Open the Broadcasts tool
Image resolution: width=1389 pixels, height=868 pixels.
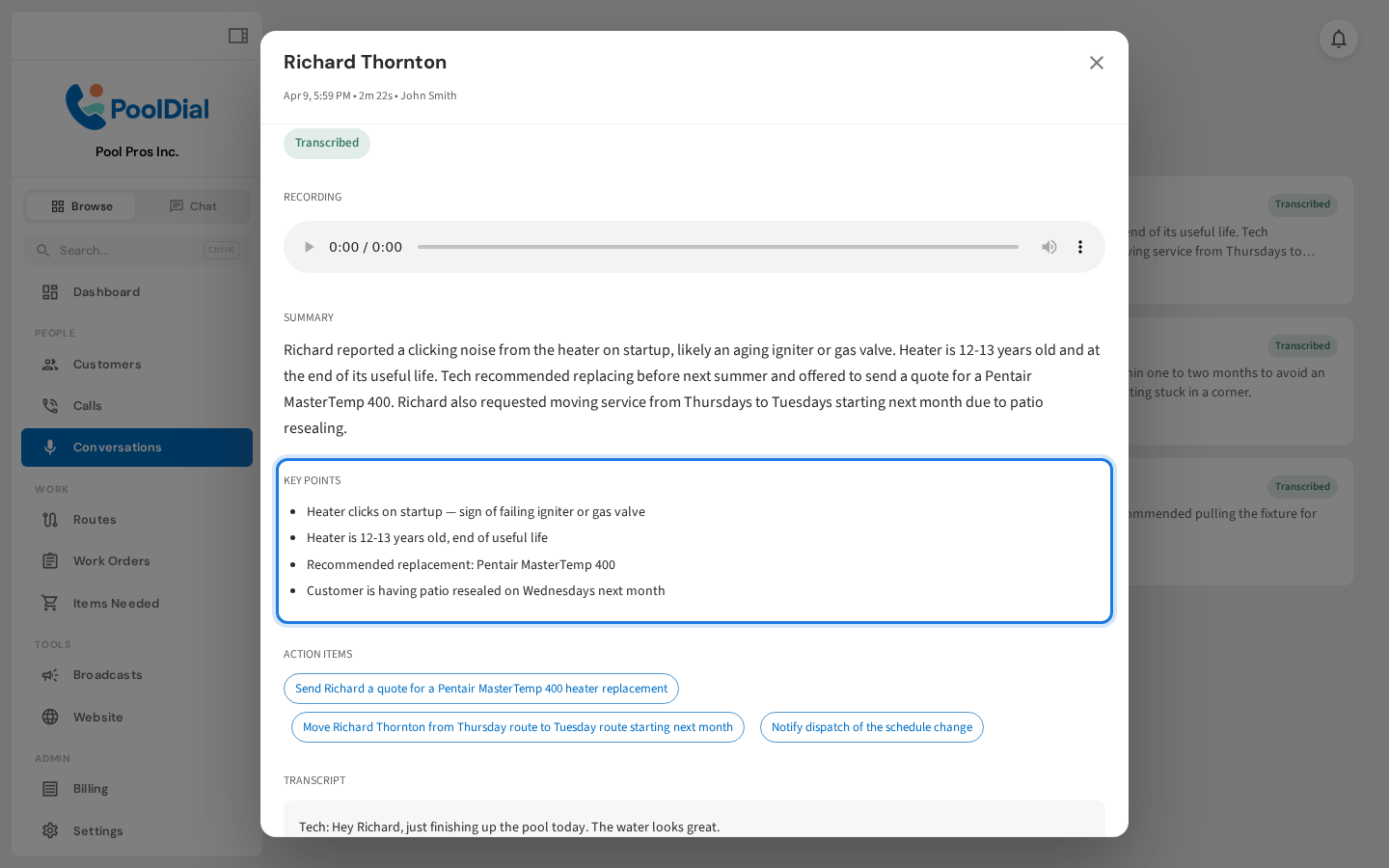click(107, 674)
